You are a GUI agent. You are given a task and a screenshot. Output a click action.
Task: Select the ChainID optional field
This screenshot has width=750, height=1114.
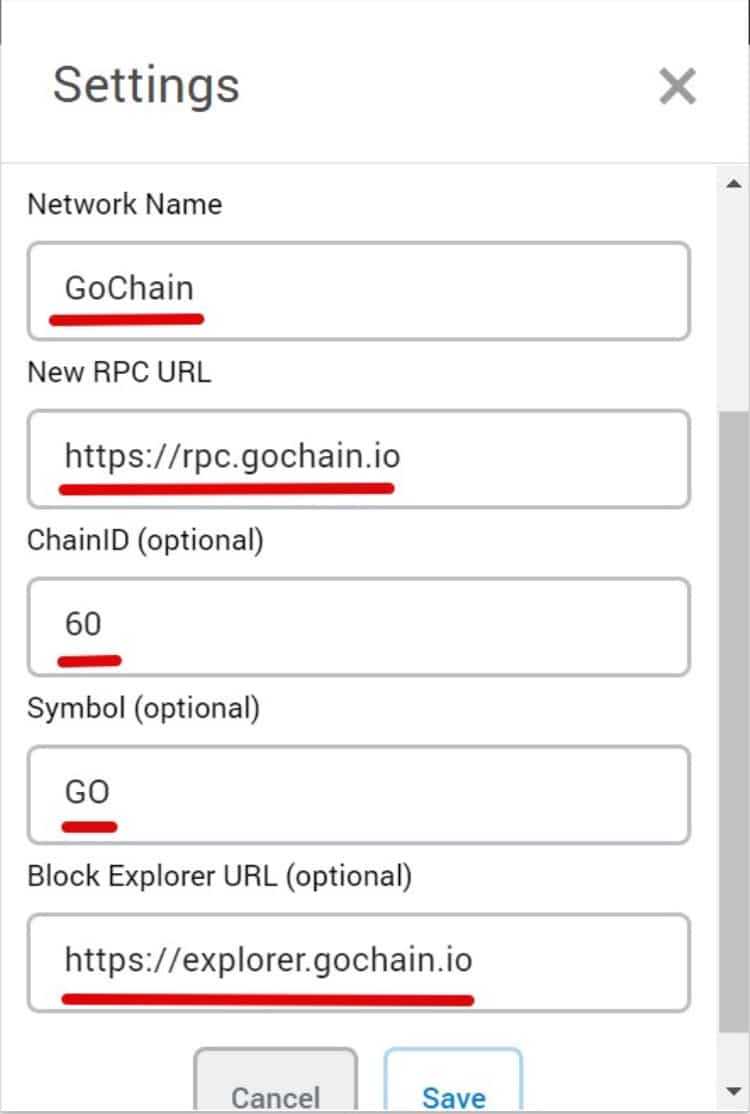pos(360,627)
